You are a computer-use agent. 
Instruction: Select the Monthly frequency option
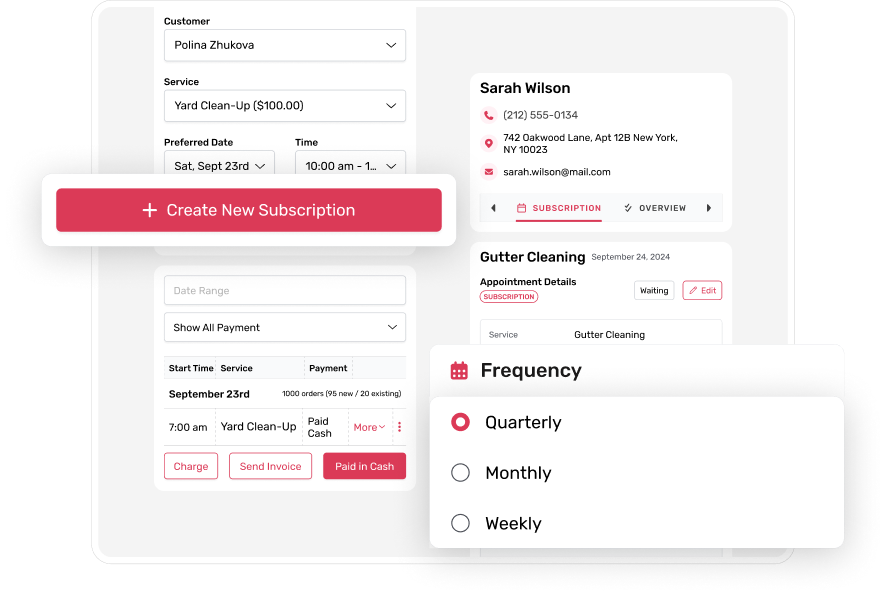(461, 473)
